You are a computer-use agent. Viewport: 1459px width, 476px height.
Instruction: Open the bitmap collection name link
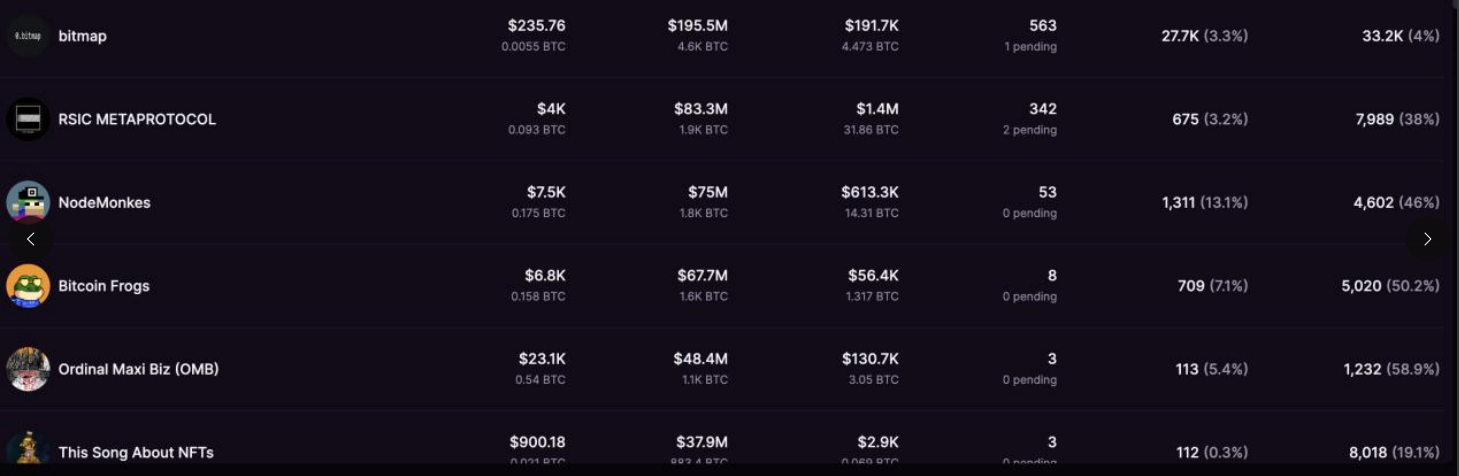[x=82, y=36]
